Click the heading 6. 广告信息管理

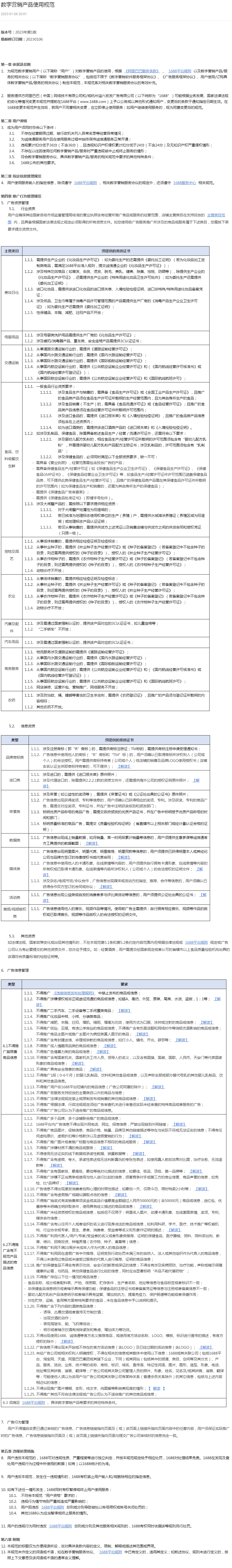point(15,970)
